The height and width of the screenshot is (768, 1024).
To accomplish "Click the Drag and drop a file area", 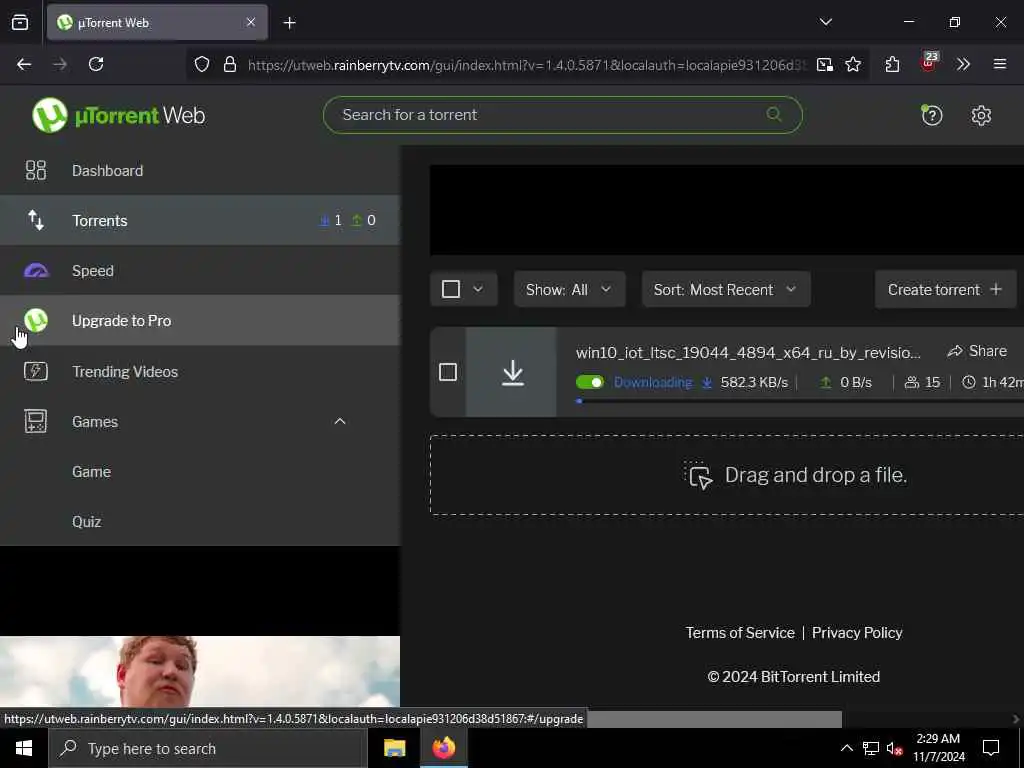I will coord(727,475).
